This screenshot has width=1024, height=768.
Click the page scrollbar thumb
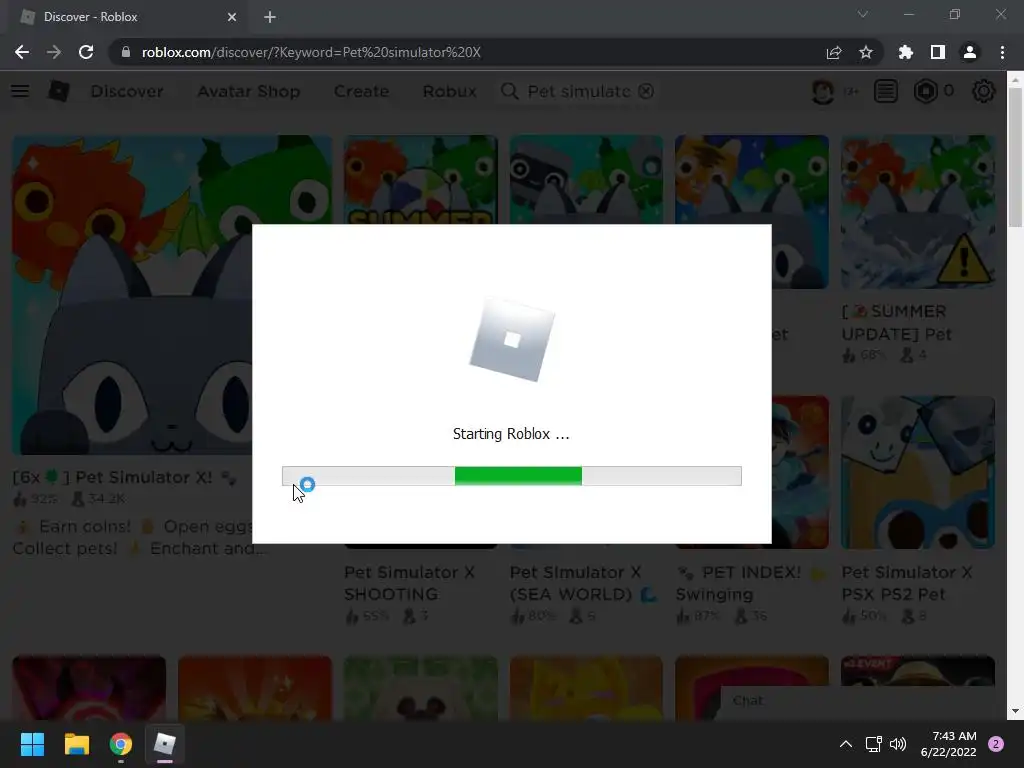point(1014,157)
